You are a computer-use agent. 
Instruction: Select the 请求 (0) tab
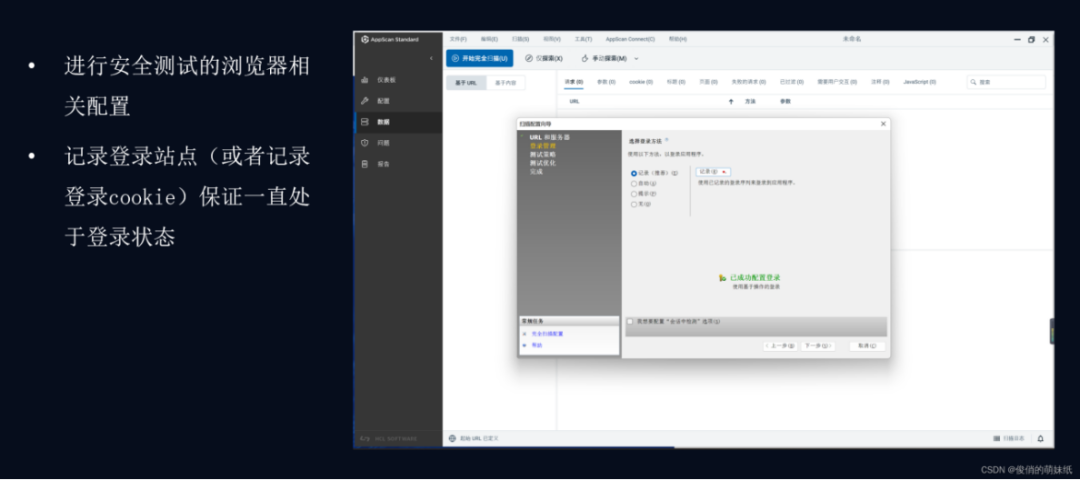pos(574,82)
